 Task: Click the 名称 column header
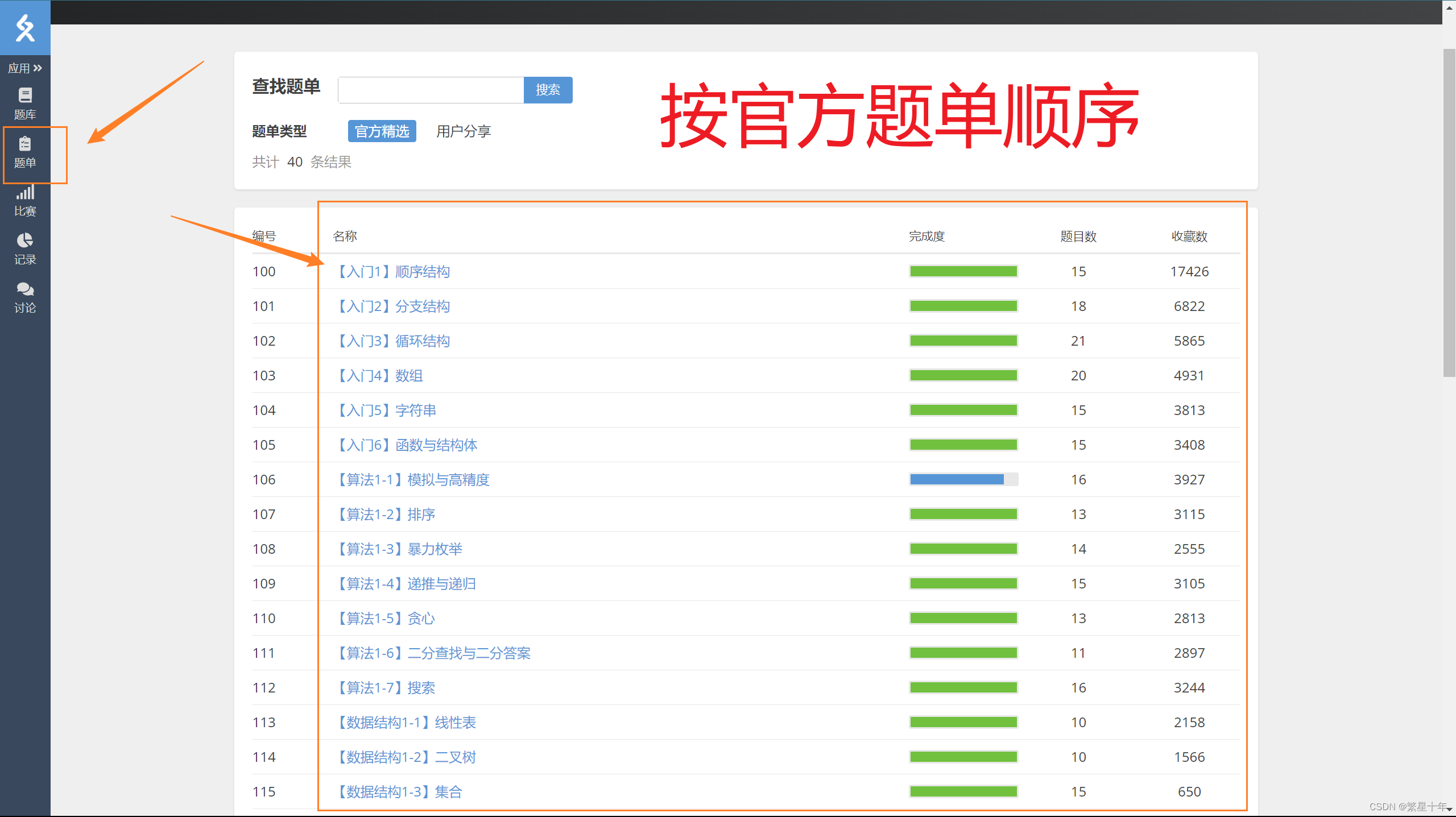tap(345, 237)
